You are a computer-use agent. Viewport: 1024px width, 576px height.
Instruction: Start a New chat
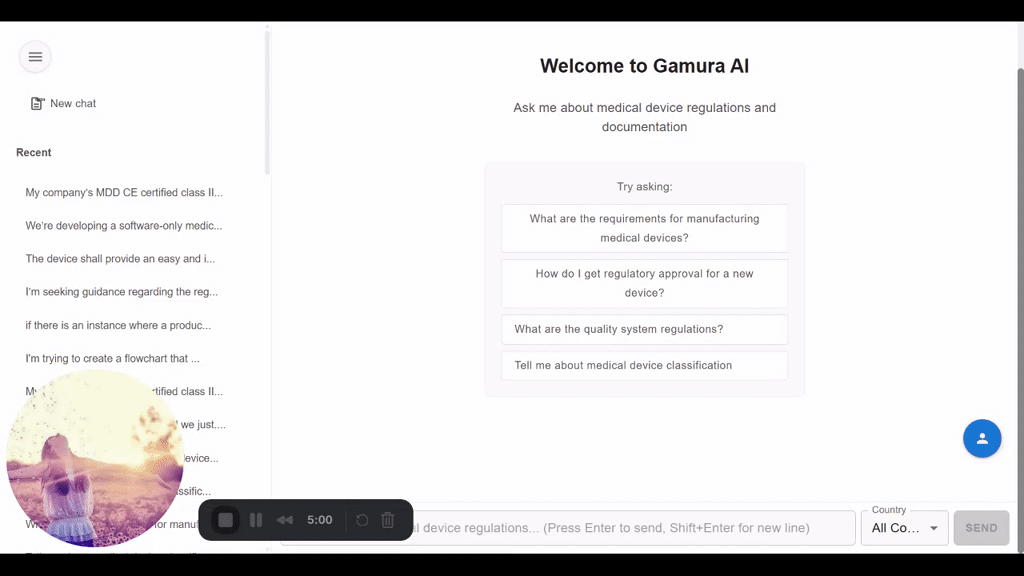point(63,103)
